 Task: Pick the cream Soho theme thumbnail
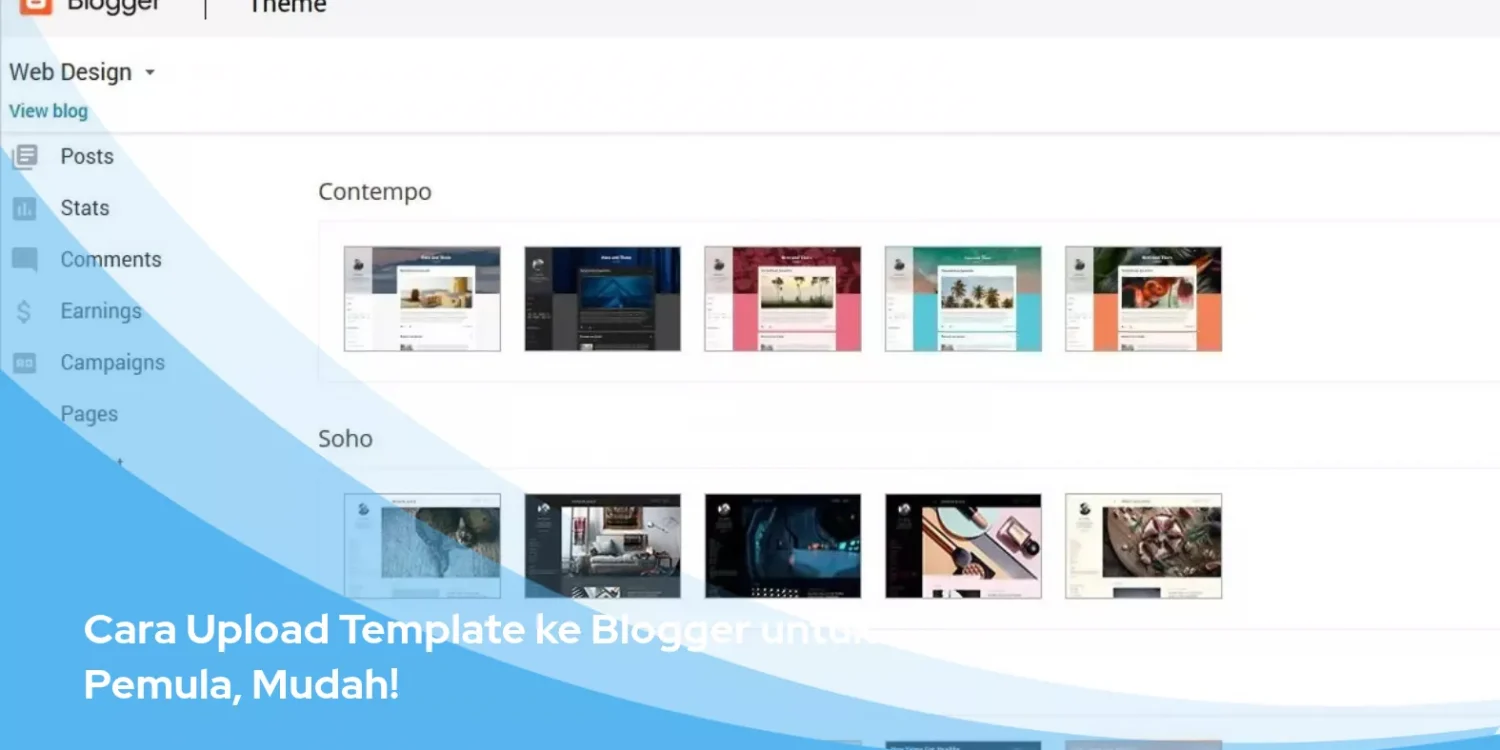[x=1143, y=546]
